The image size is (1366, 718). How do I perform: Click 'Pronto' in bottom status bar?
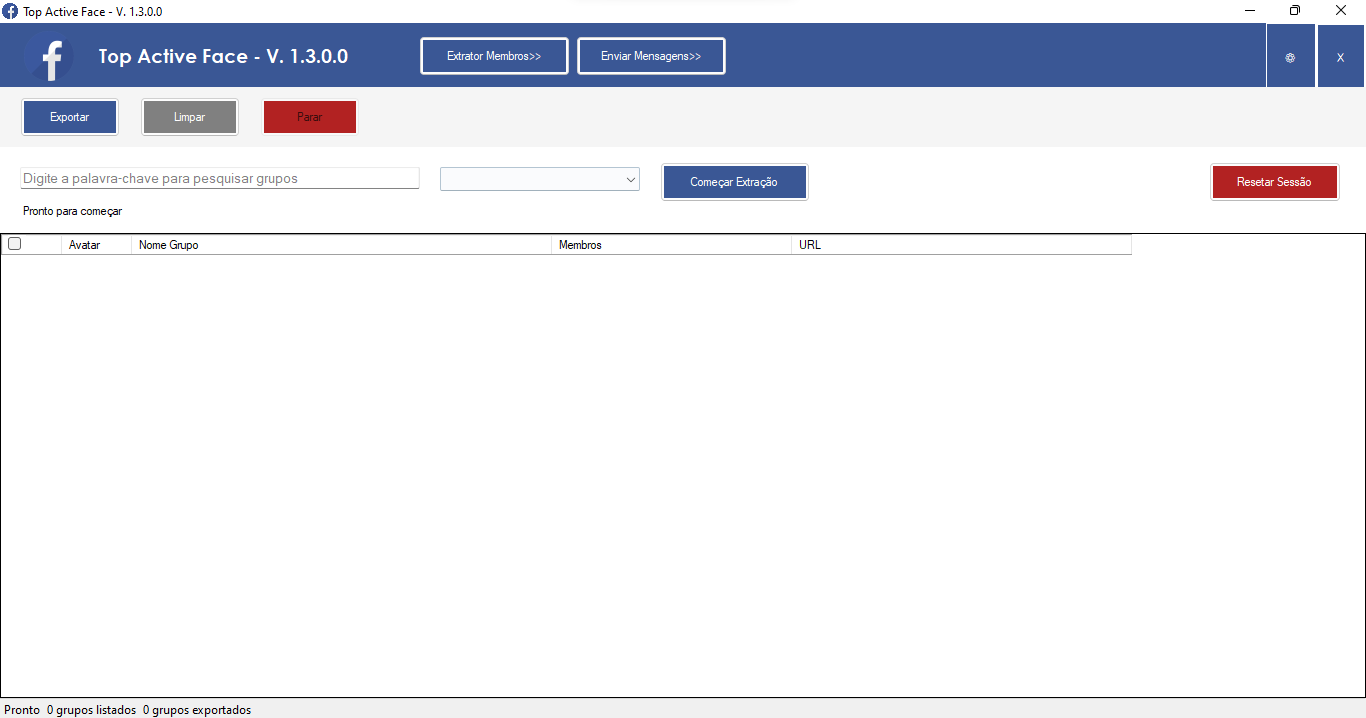click(22, 710)
